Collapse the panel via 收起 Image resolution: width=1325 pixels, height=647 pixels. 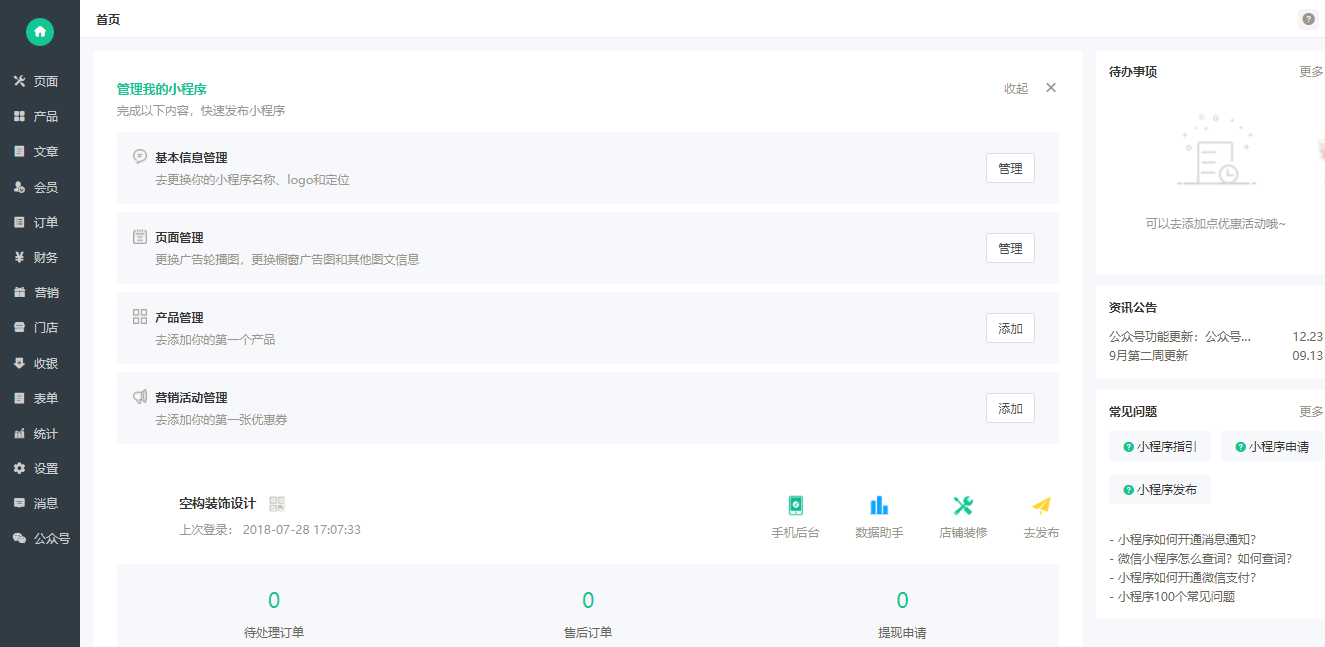point(1016,89)
